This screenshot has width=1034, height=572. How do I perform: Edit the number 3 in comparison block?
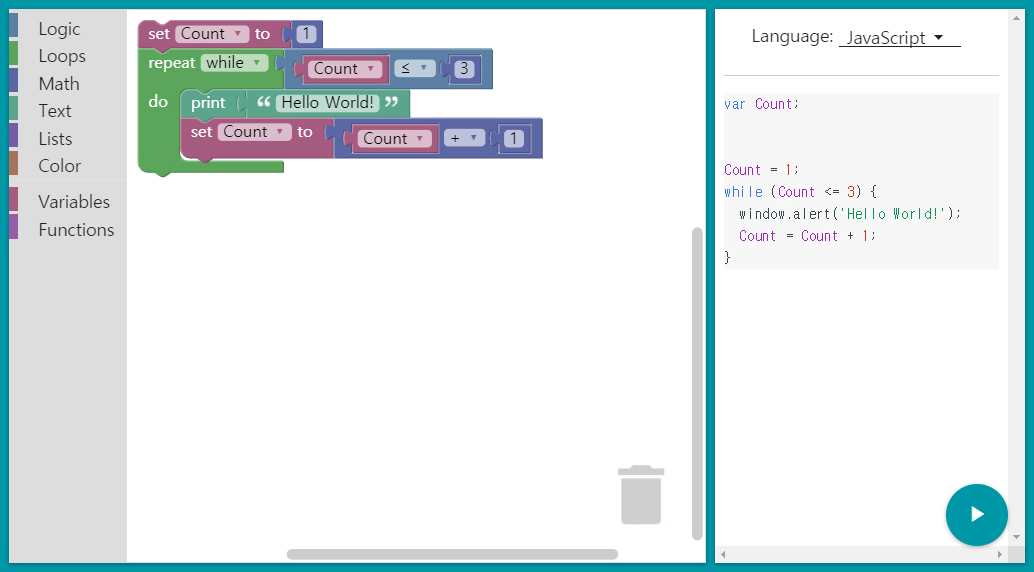(x=464, y=69)
